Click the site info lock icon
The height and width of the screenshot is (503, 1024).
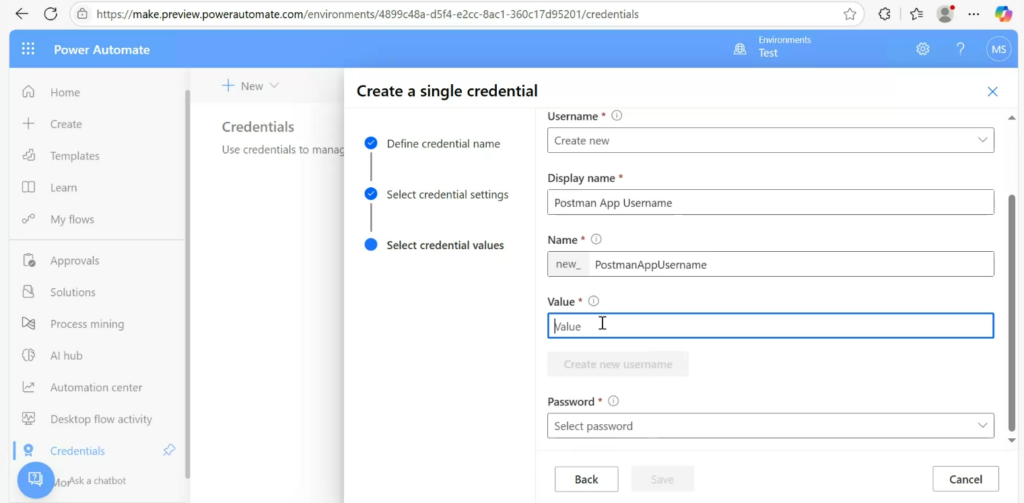(82, 14)
